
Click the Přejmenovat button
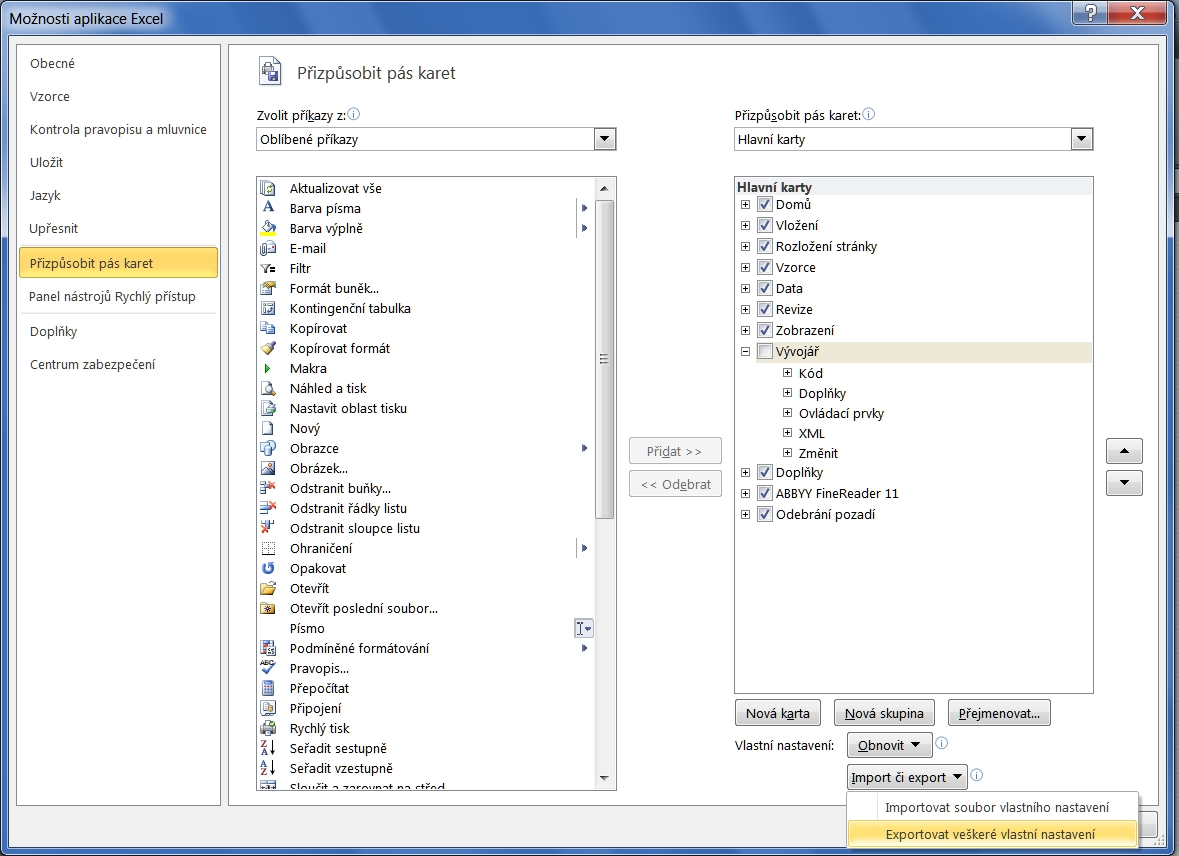[999, 713]
